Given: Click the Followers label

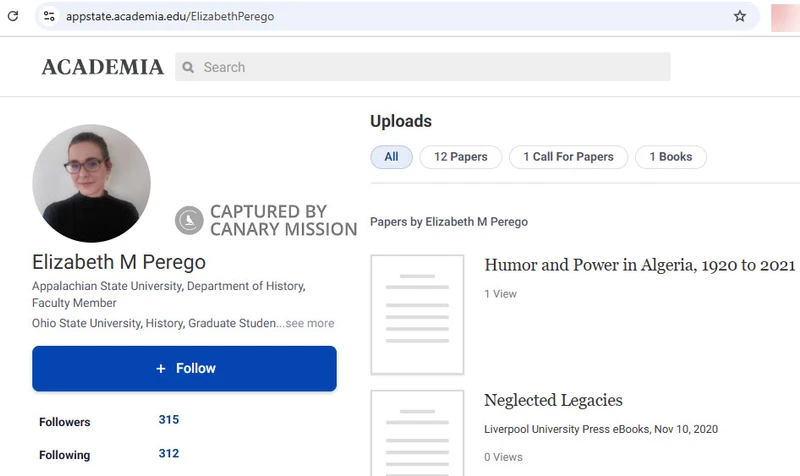Looking at the screenshot, I should coord(65,422).
